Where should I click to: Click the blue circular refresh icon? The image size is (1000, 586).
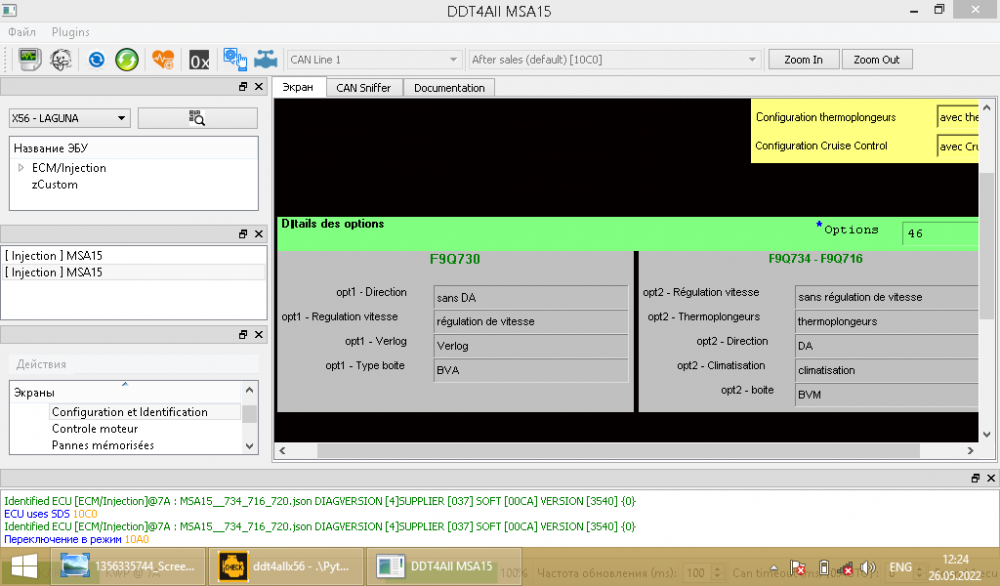[96, 60]
